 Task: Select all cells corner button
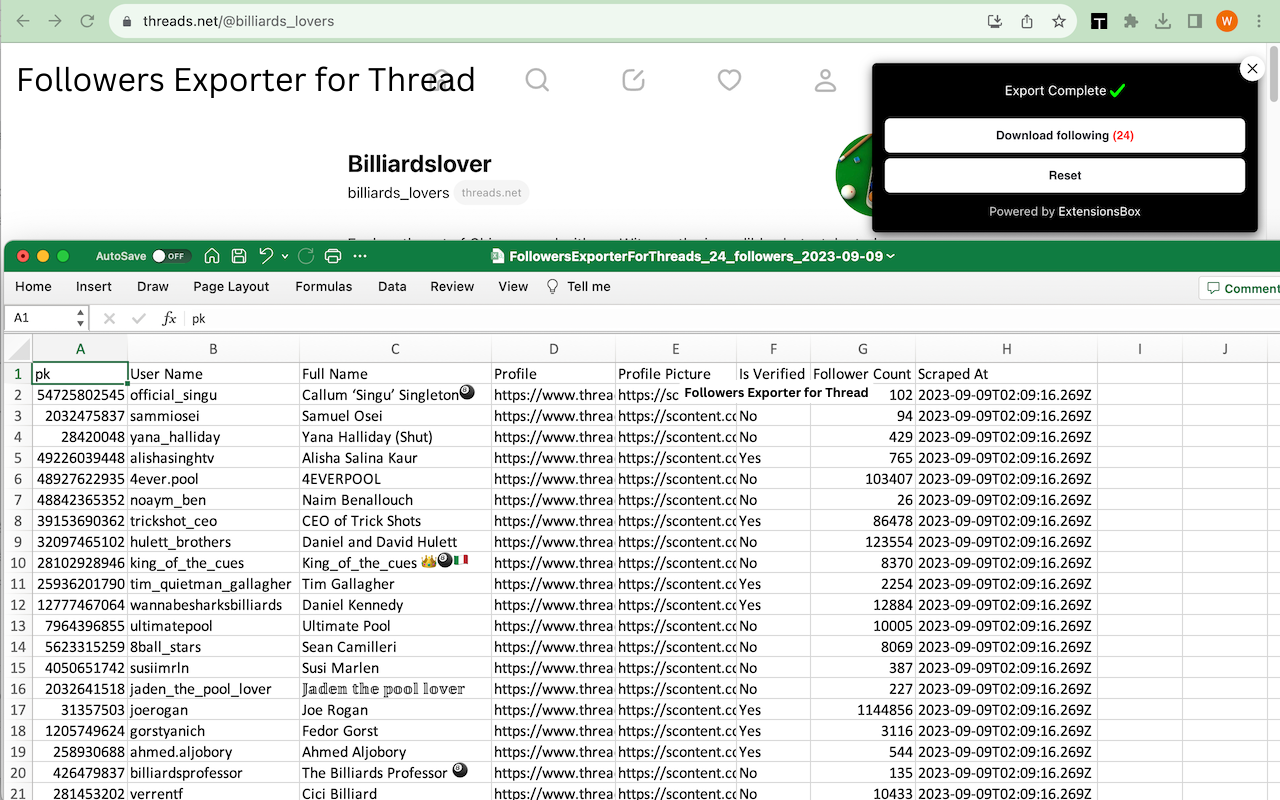17,349
